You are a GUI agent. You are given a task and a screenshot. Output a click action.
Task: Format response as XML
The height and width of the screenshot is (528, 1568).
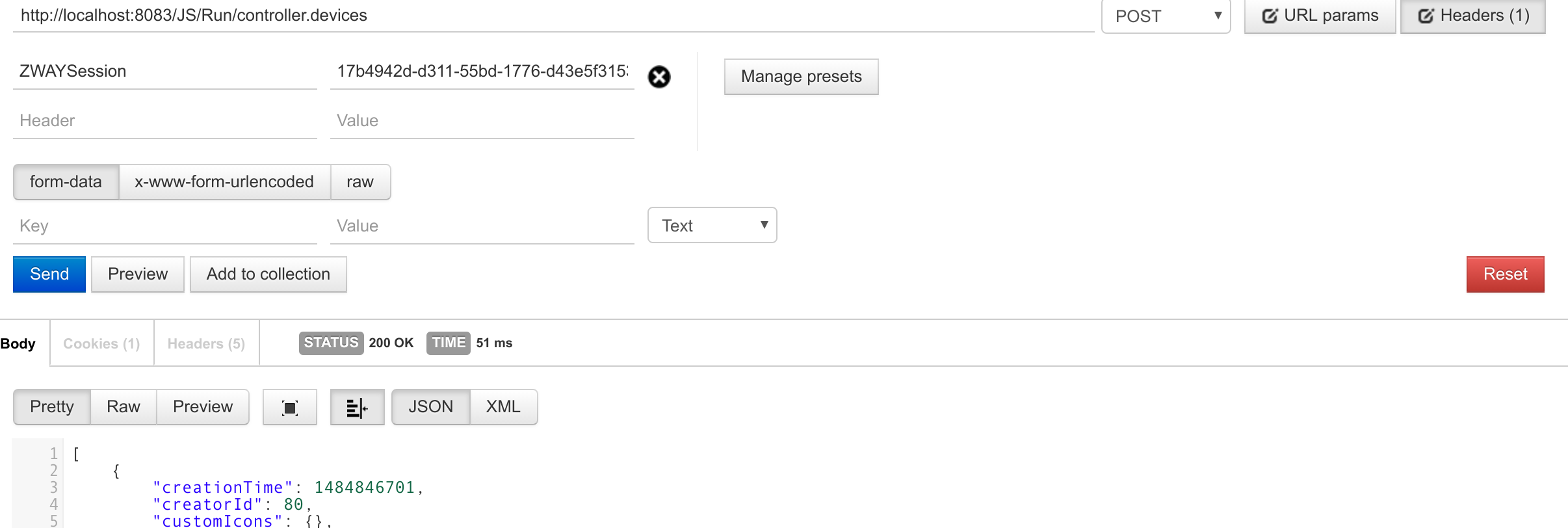(x=503, y=407)
